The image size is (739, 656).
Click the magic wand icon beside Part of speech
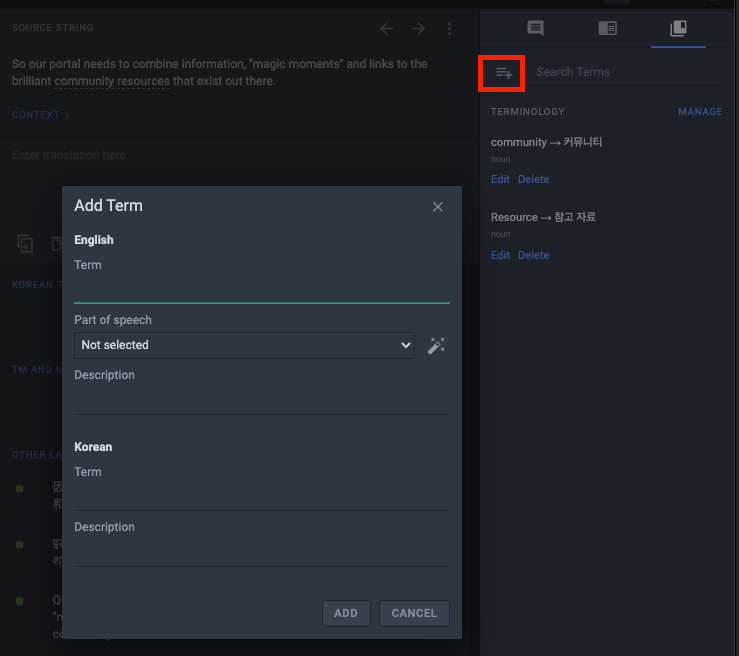coord(436,345)
